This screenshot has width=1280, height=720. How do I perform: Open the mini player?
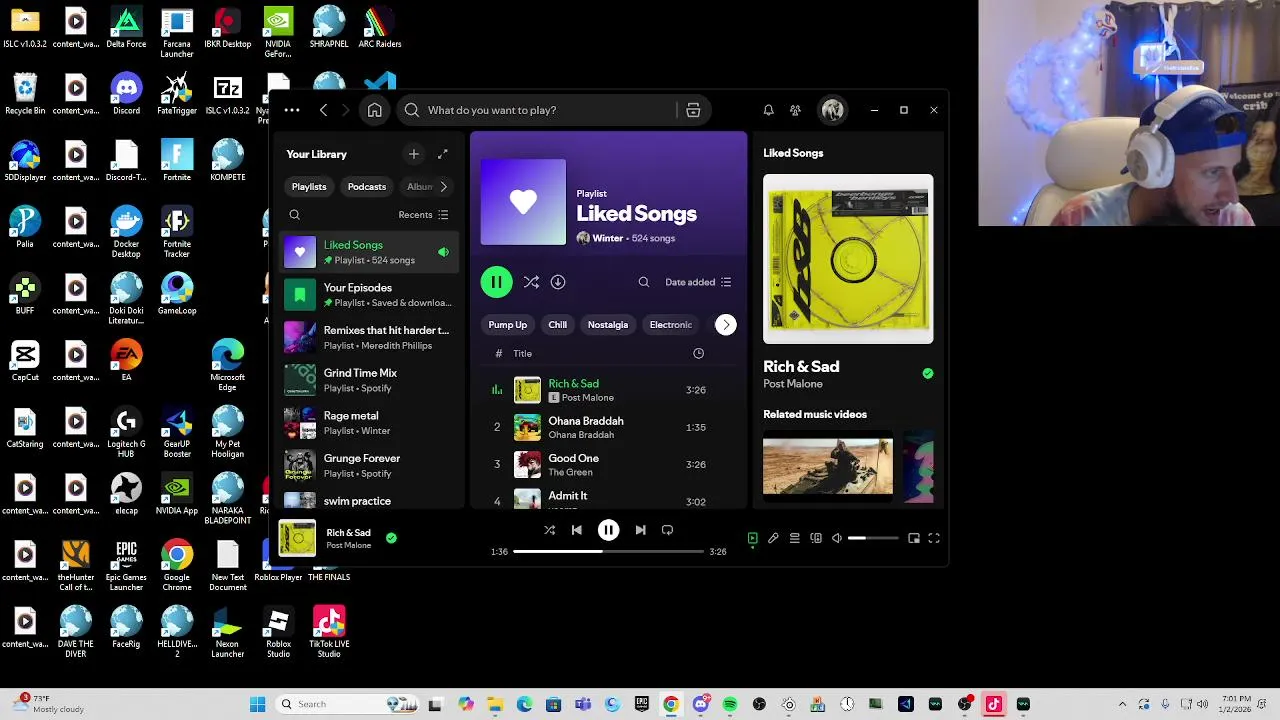click(913, 538)
